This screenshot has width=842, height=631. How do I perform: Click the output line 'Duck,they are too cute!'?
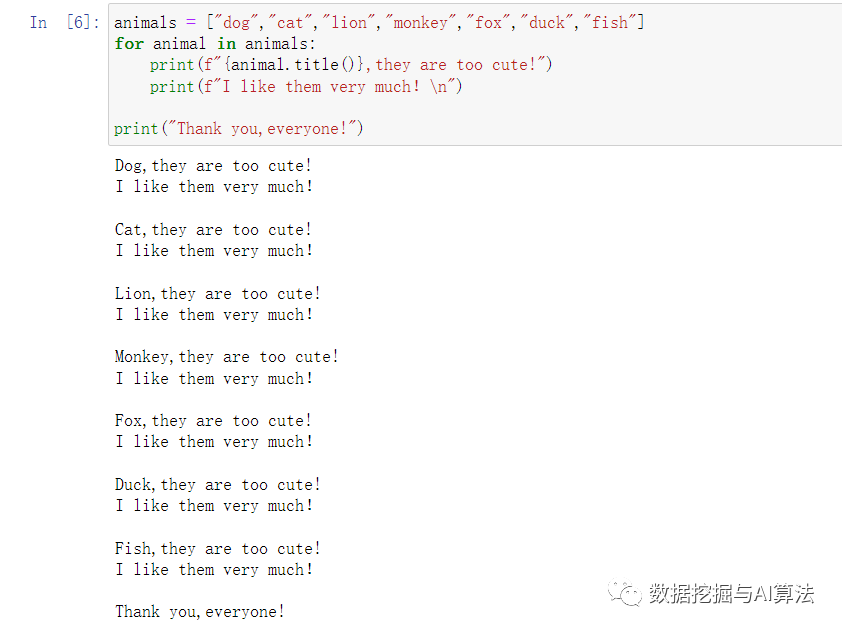[218, 485]
